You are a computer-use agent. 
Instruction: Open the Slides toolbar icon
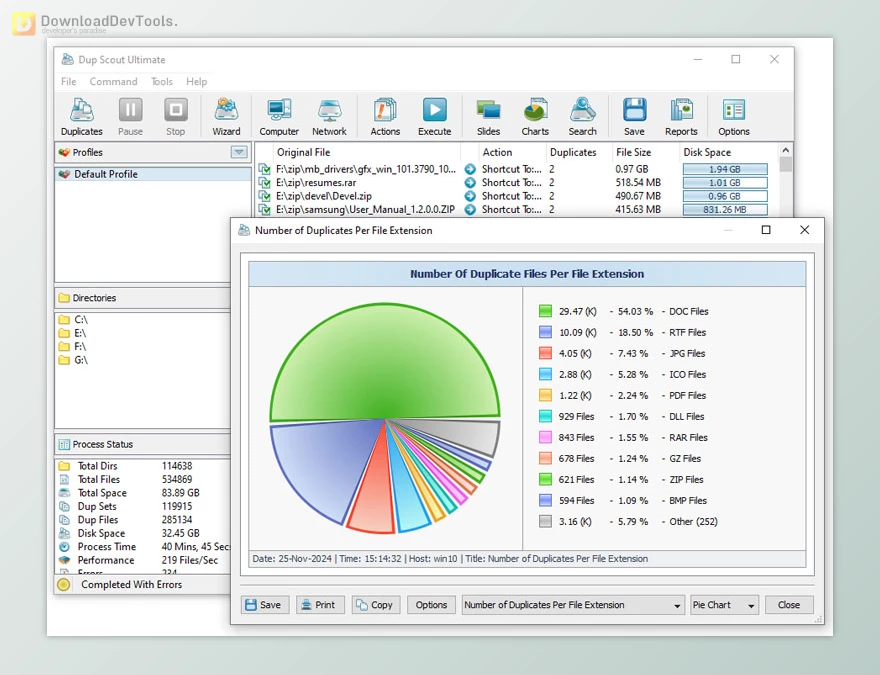click(488, 113)
